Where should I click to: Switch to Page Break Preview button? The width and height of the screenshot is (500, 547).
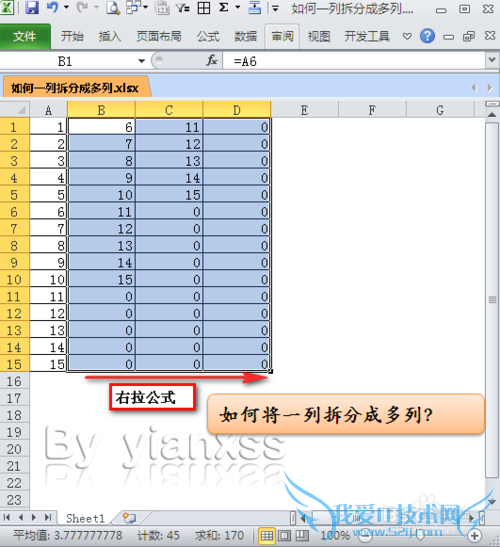302,535
